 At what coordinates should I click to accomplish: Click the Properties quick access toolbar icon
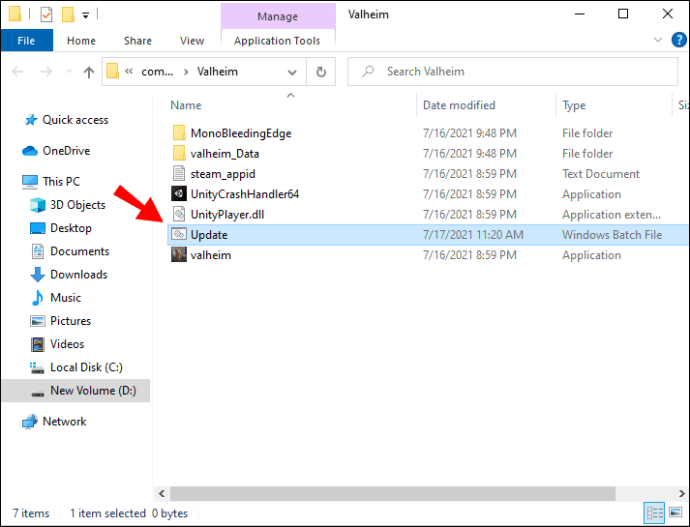pos(46,15)
